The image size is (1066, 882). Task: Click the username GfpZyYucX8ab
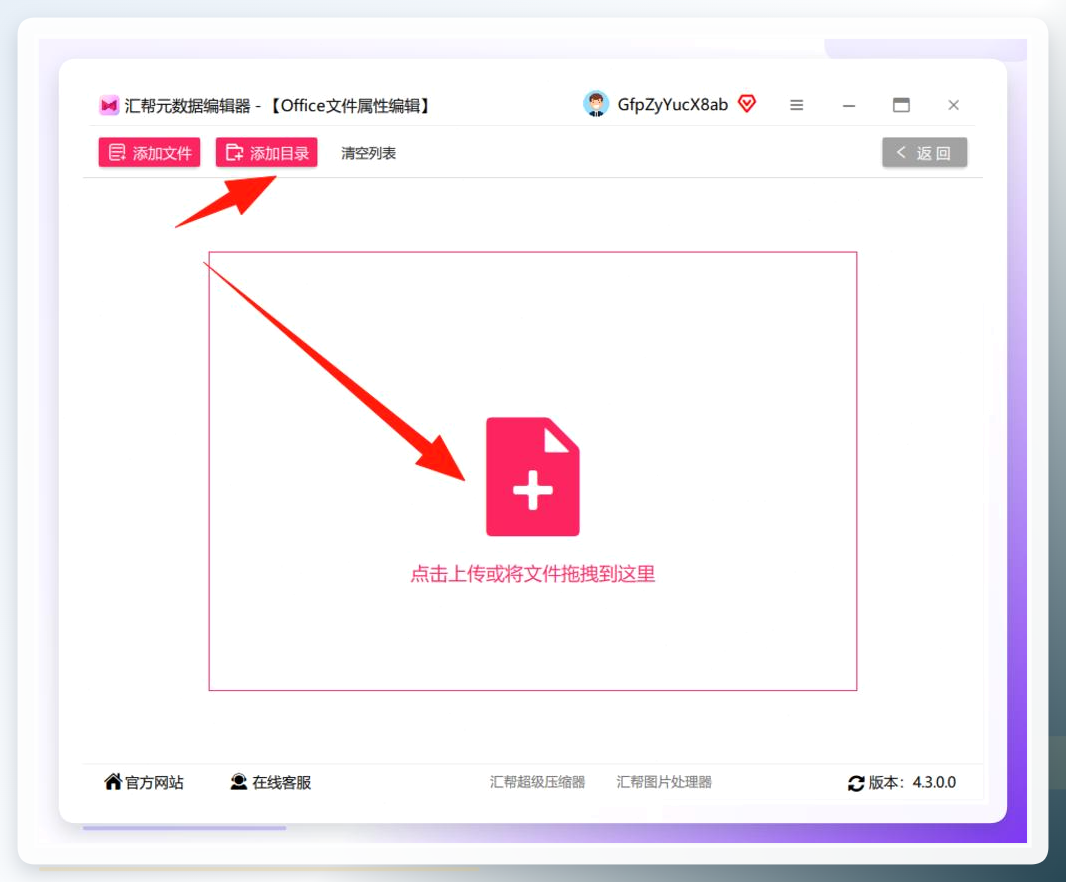point(672,105)
